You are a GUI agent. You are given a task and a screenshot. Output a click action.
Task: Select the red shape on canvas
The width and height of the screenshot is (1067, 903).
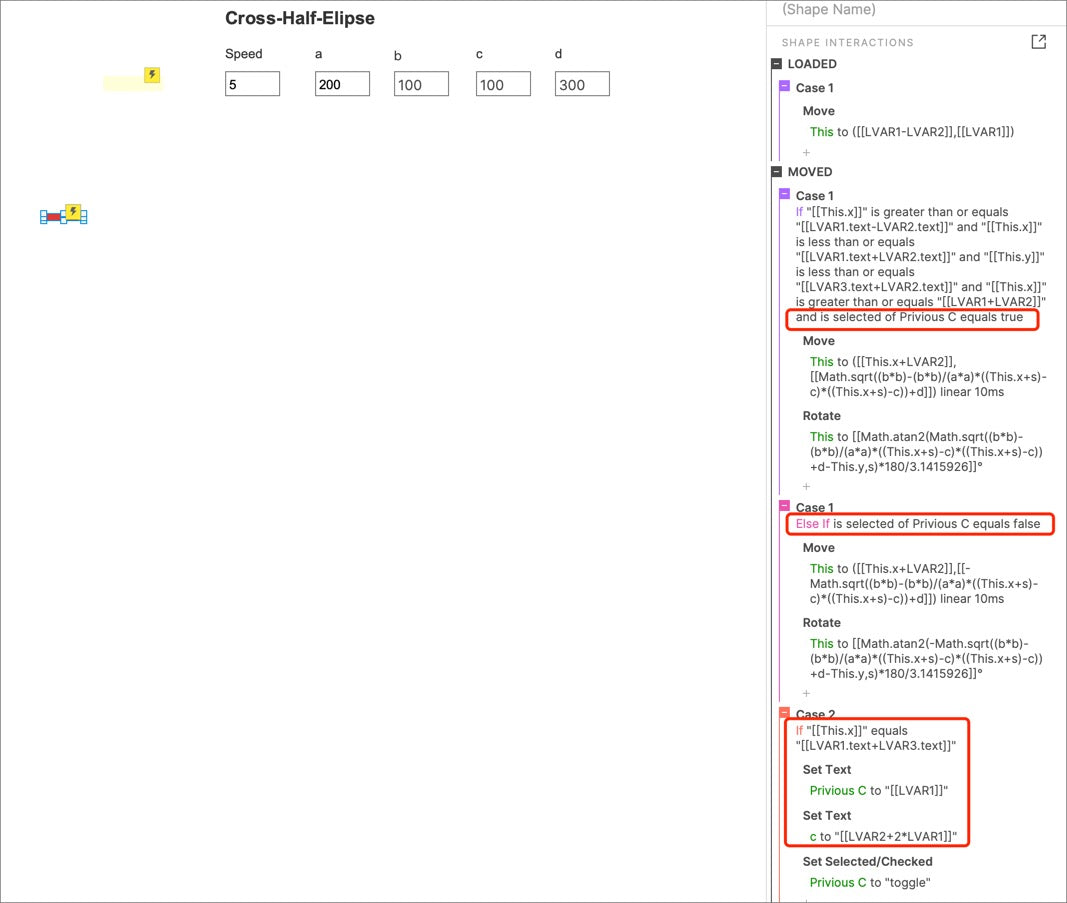(x=54, y=217)
